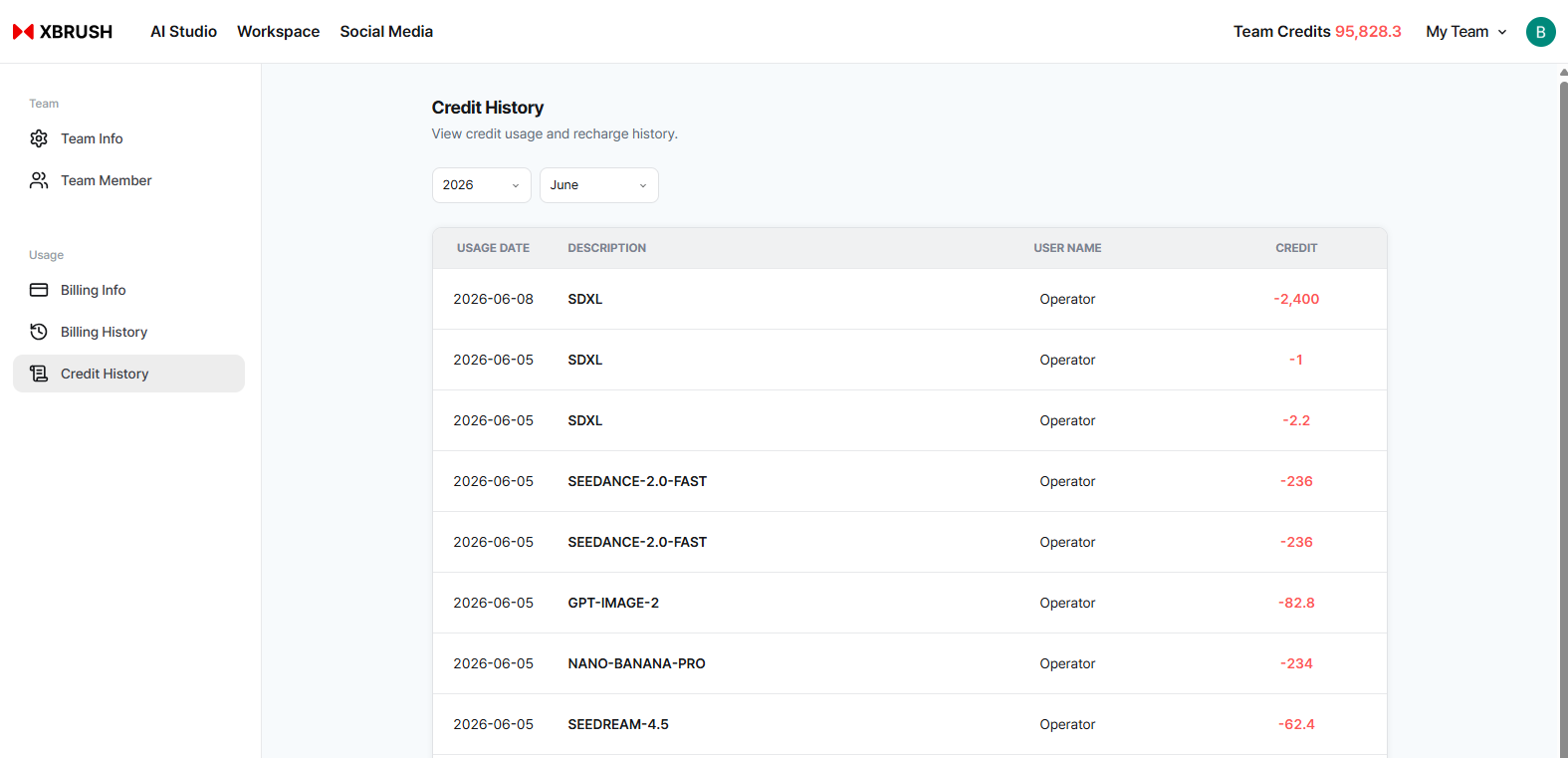The height and width of the screenshot is (758, 1568).
Task: Click Operator in the GPT-IMAGE-2 row
Action: 1067,603
